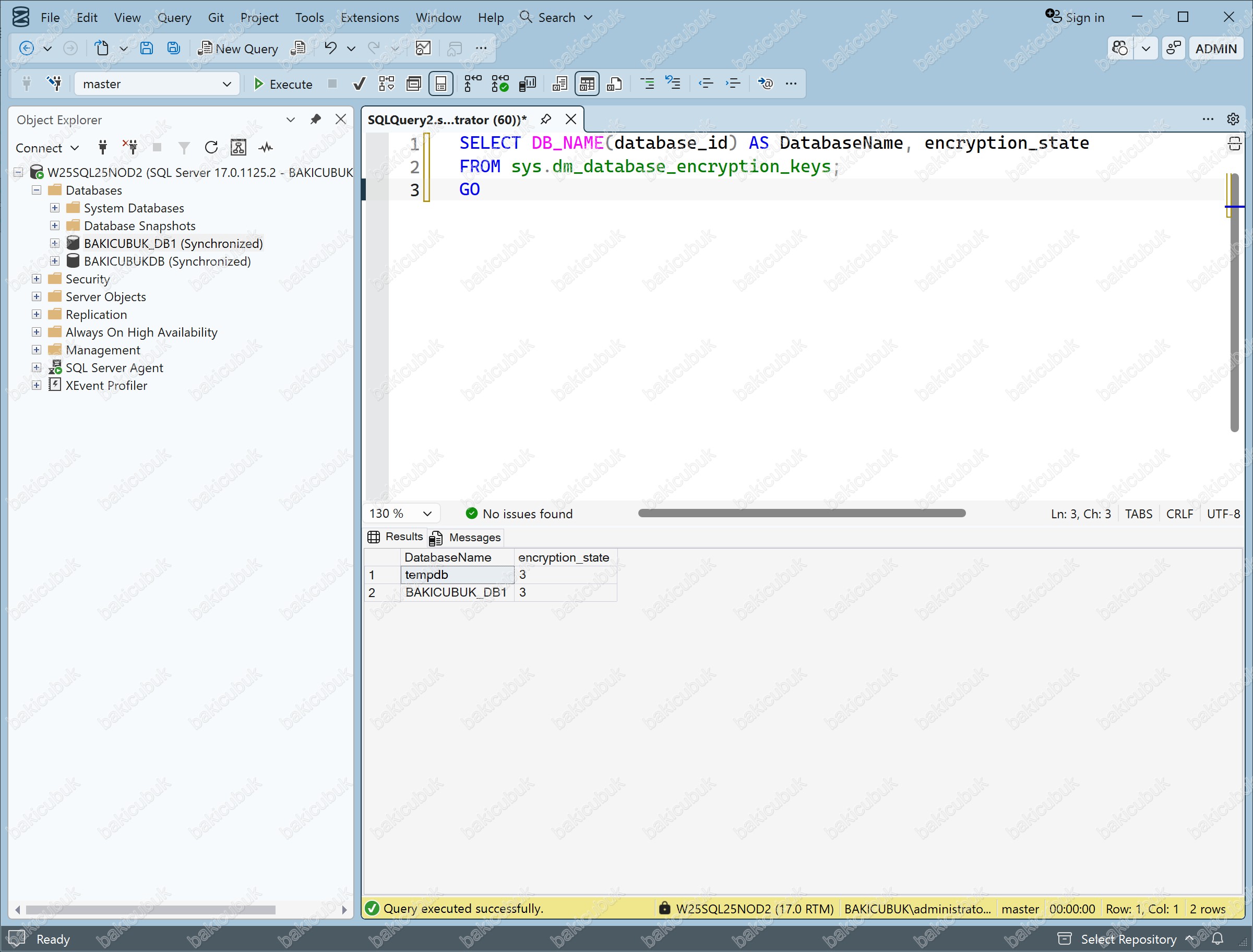Click the Copilot icon near ADMIN

[x=1120, y=49]
